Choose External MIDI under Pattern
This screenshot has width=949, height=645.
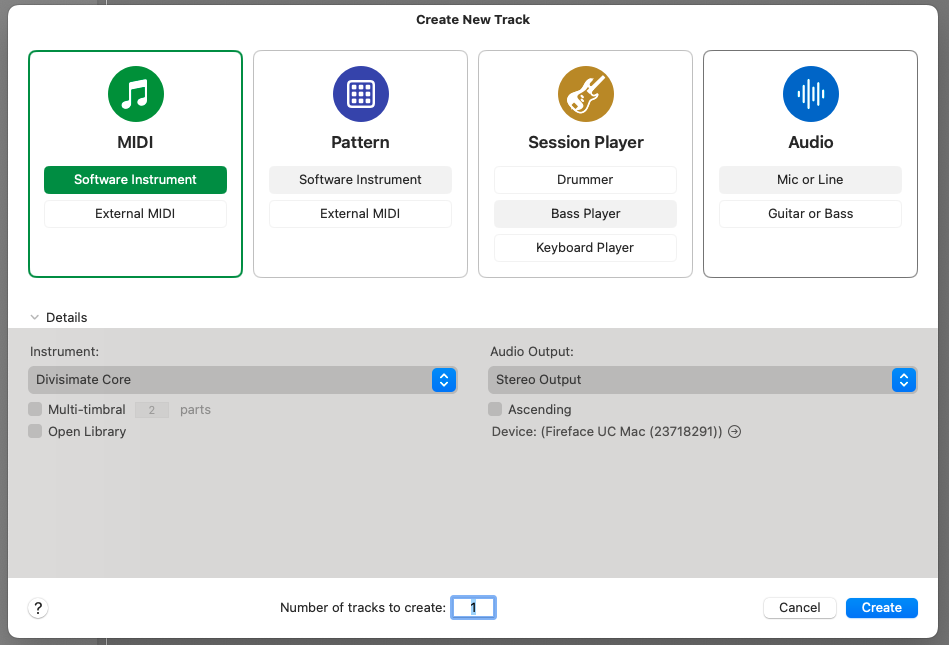(x=360, y=214)
